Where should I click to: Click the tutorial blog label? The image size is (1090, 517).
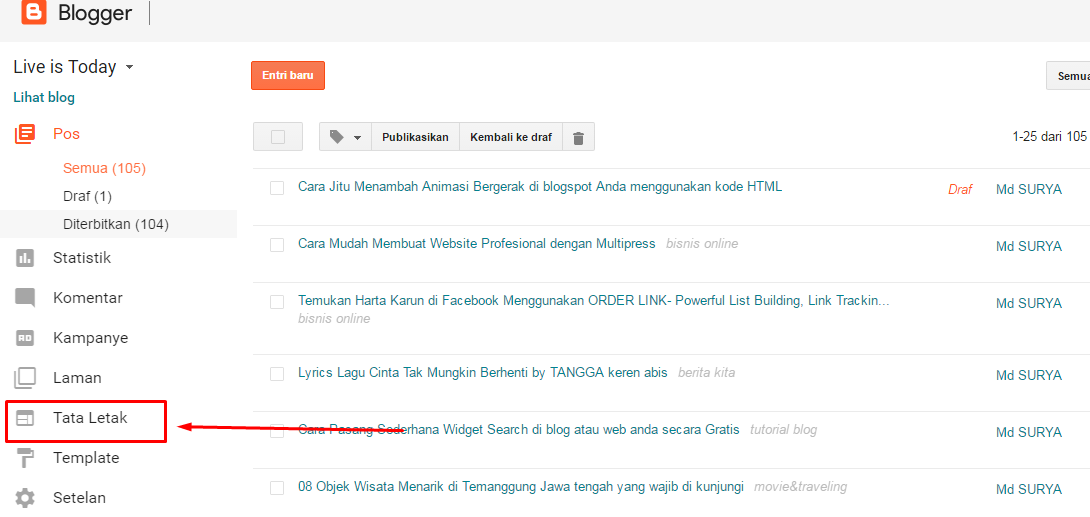tap(783, 430)
